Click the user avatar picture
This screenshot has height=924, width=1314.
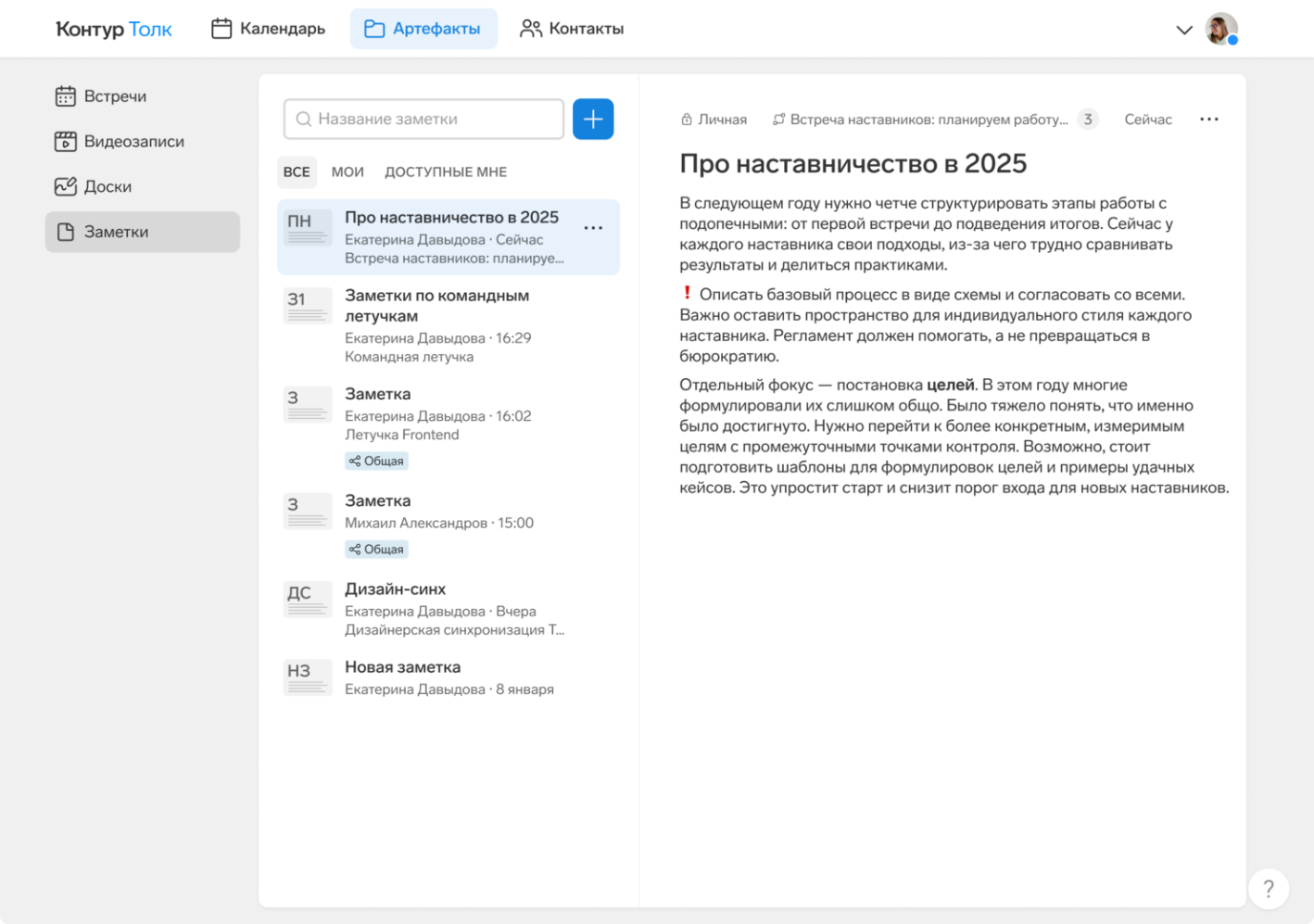coord(1221,29)
